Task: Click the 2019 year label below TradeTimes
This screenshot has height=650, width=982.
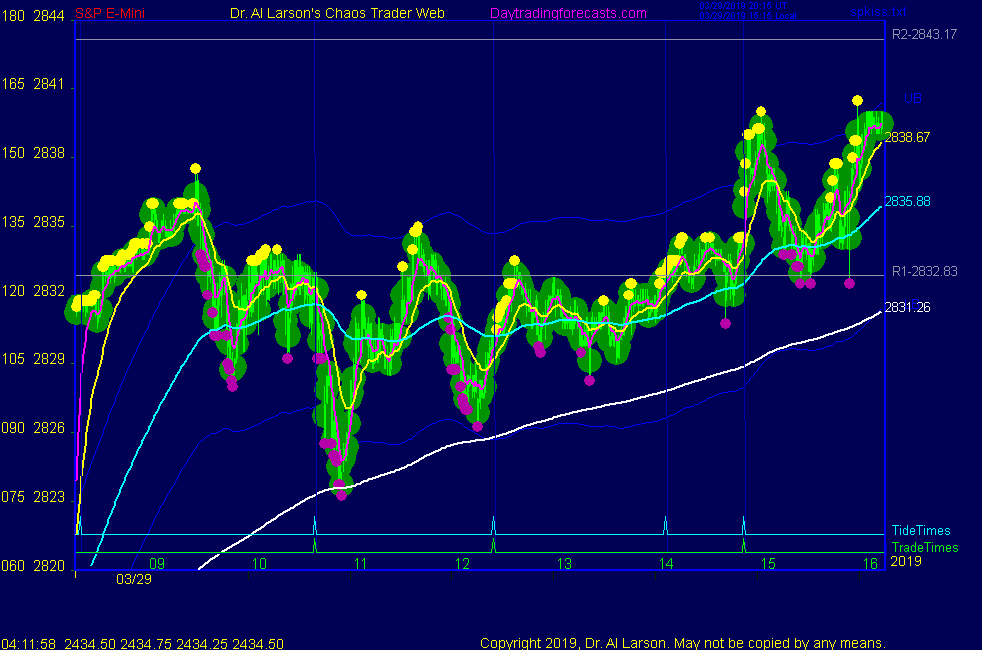Action: (x=906, y=561)
